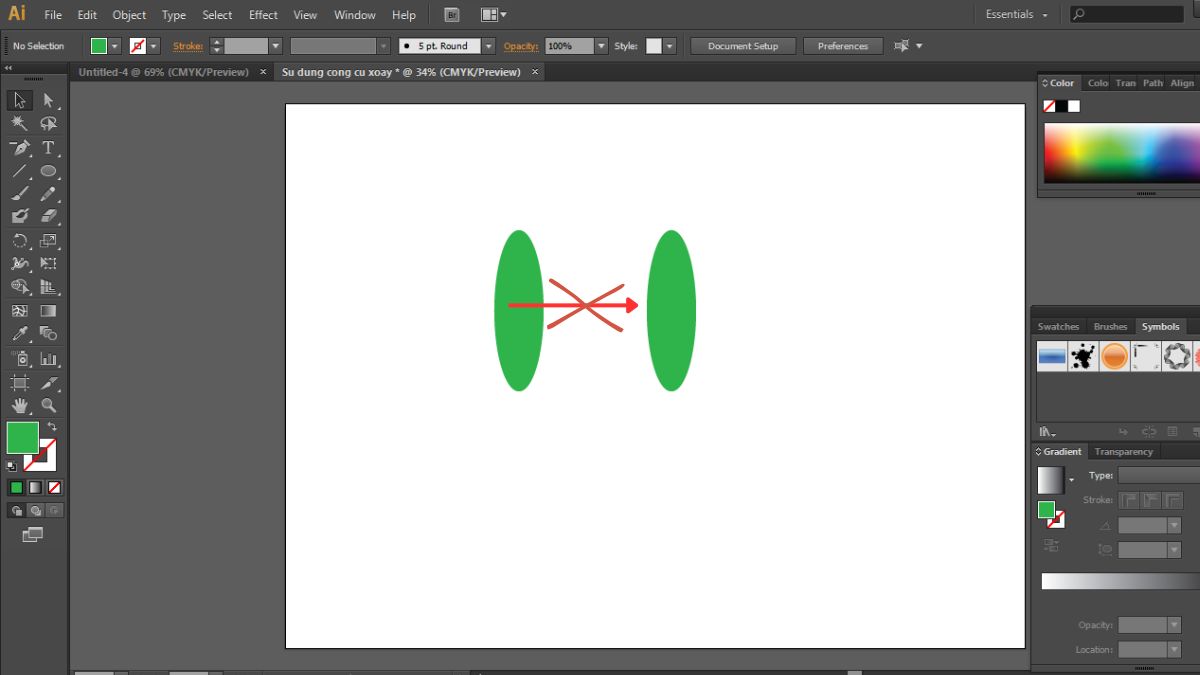Set paint mode to Gradient
Viewport: 1200px width, 675px height.
[35, 487]
